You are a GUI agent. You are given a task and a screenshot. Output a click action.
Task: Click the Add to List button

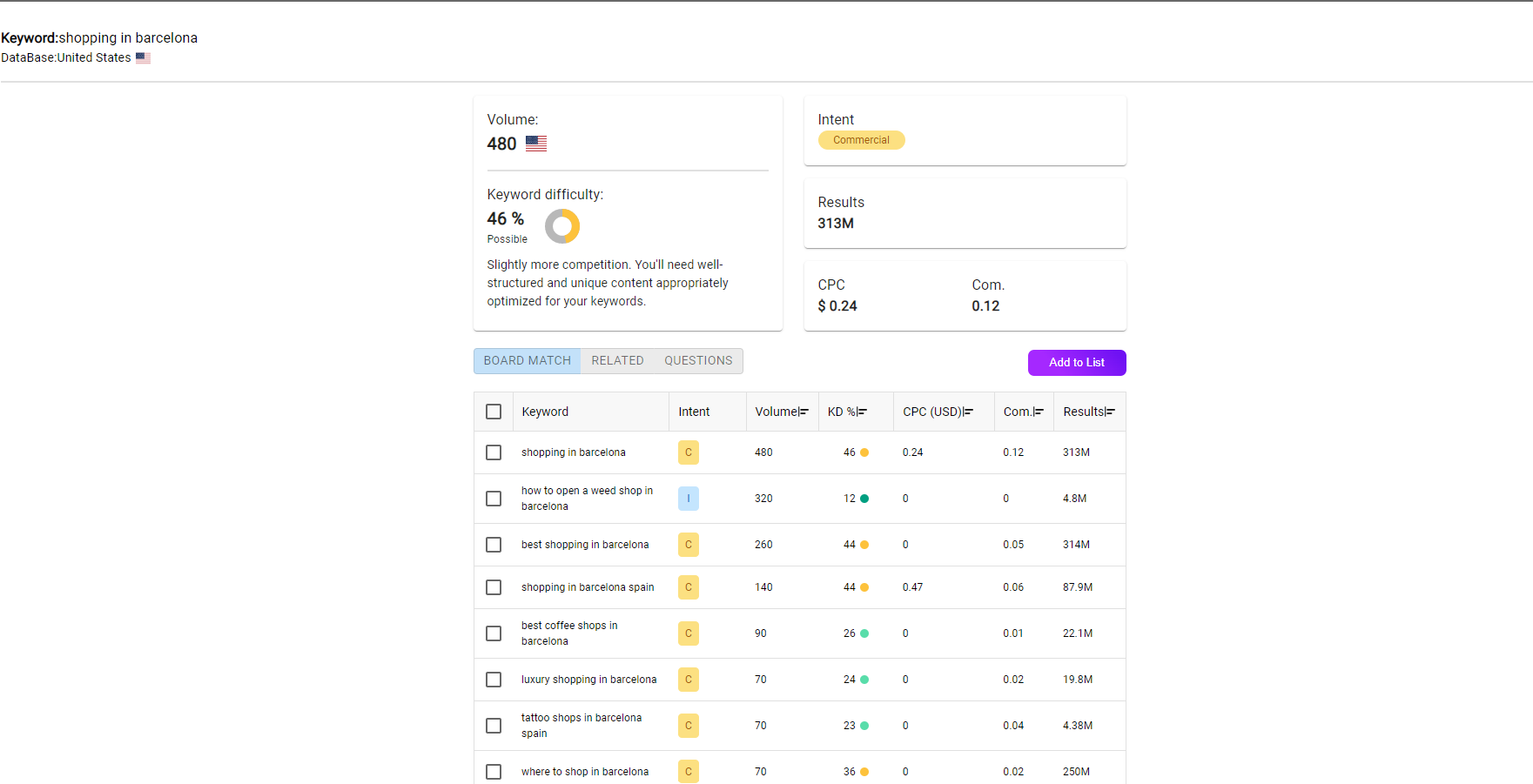(x=1076, y=363)
